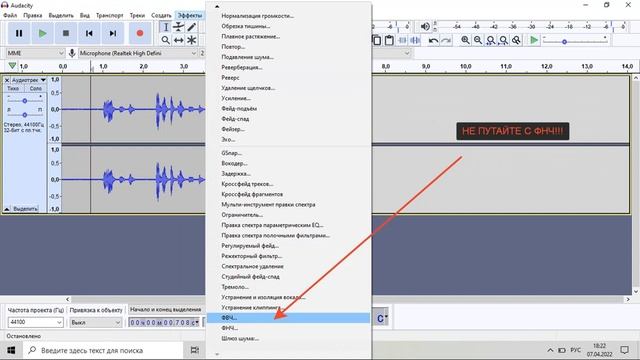Click the playback speaker volume icon
The image size is (640, 360).
(x=425, y=27)
